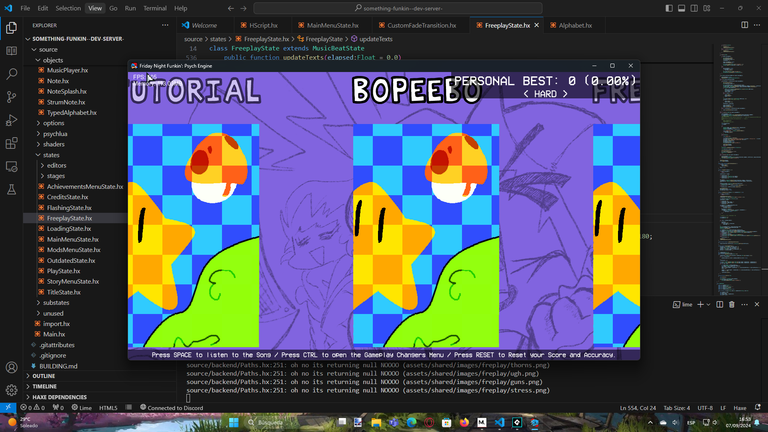Open Customize Layout in title bar
The width and height of the screenshot is (768, 432).
click(x=707, y=8)
